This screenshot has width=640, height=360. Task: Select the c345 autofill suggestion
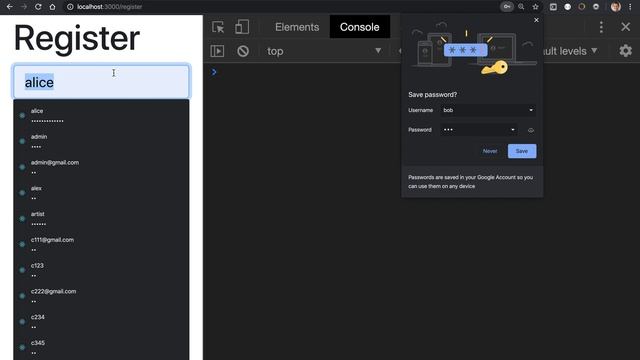tap(101, 347)
